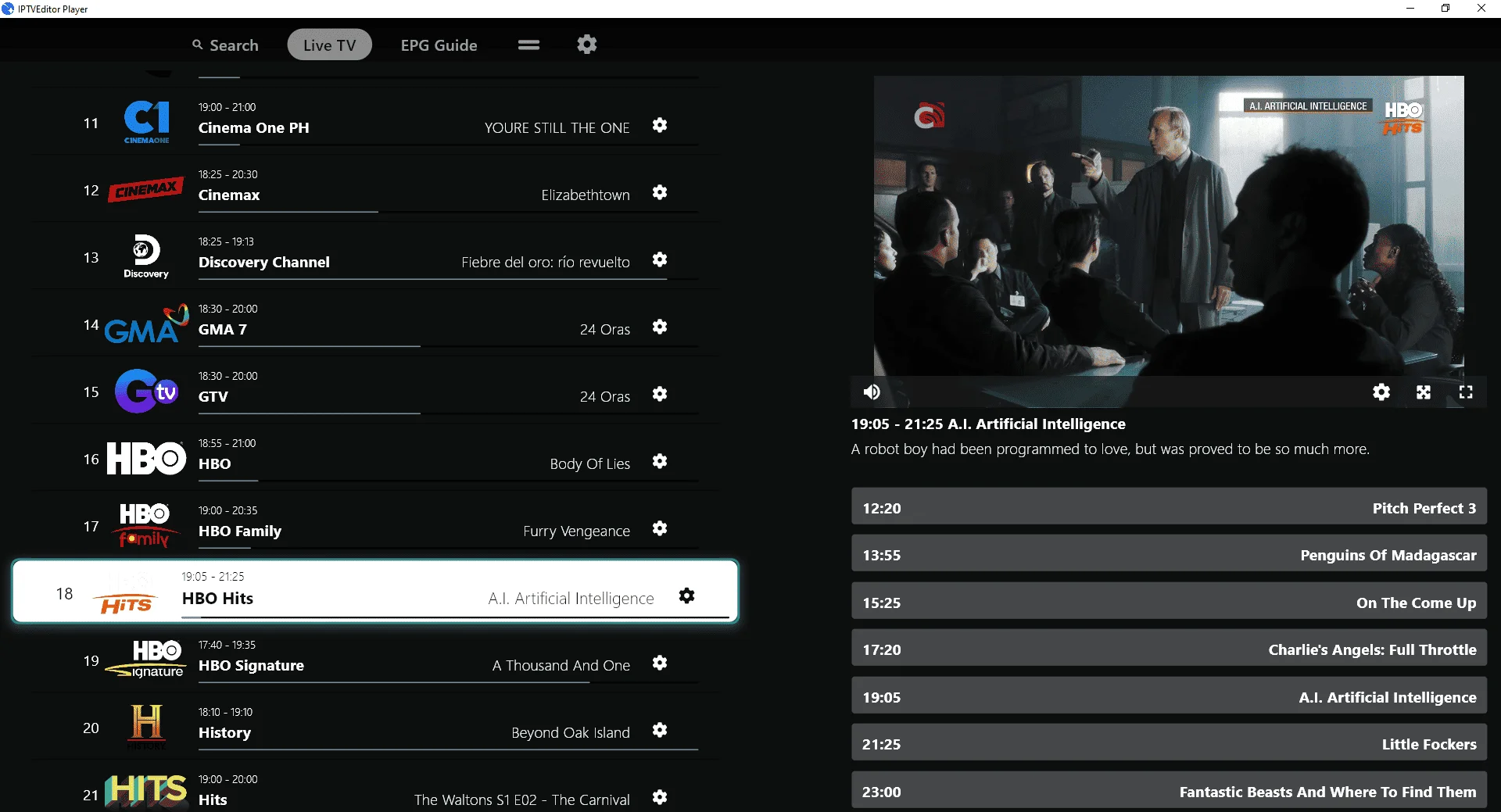This screenshot has height=812, width=1501.
Task: Enter fullscreen video mode
Action: click(x=1466, y=392)
